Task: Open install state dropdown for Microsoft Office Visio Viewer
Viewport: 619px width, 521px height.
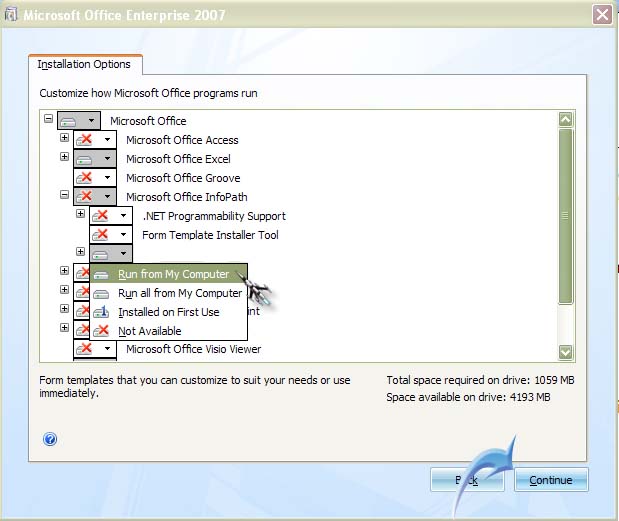Action: click(95, 349)
